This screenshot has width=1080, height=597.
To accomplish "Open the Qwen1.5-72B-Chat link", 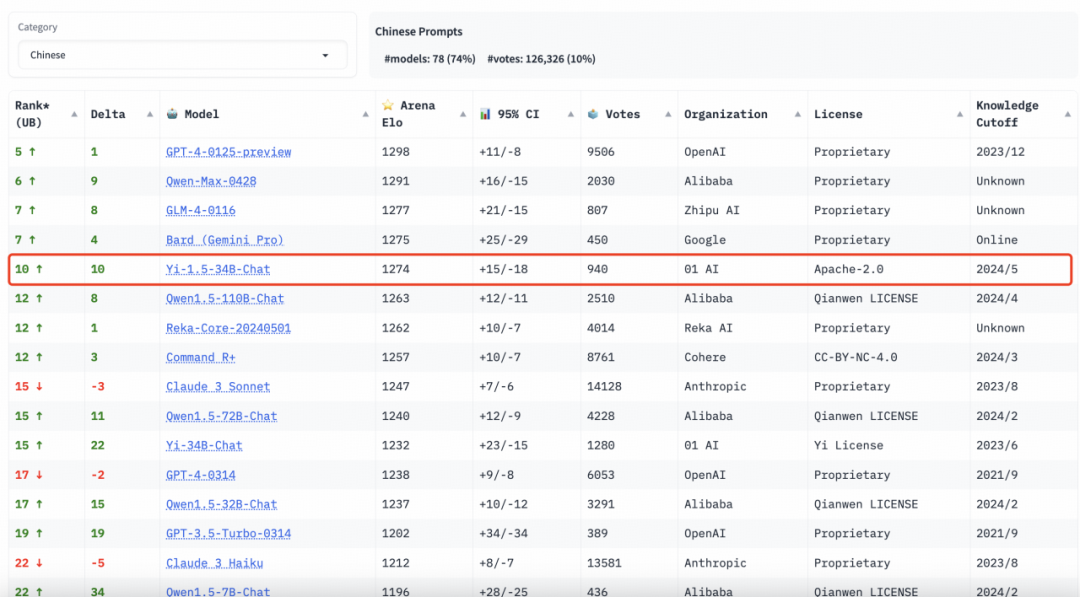I will [x=221, y=416].
